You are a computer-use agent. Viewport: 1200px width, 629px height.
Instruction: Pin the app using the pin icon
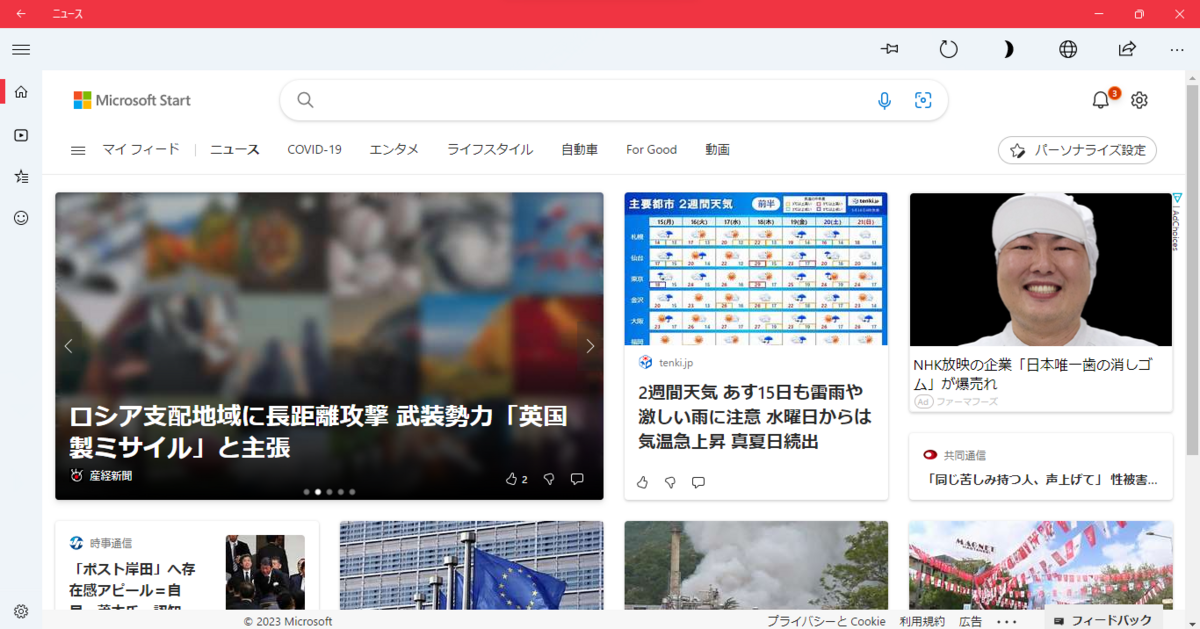pyautogui.click(x=889, y=49)
